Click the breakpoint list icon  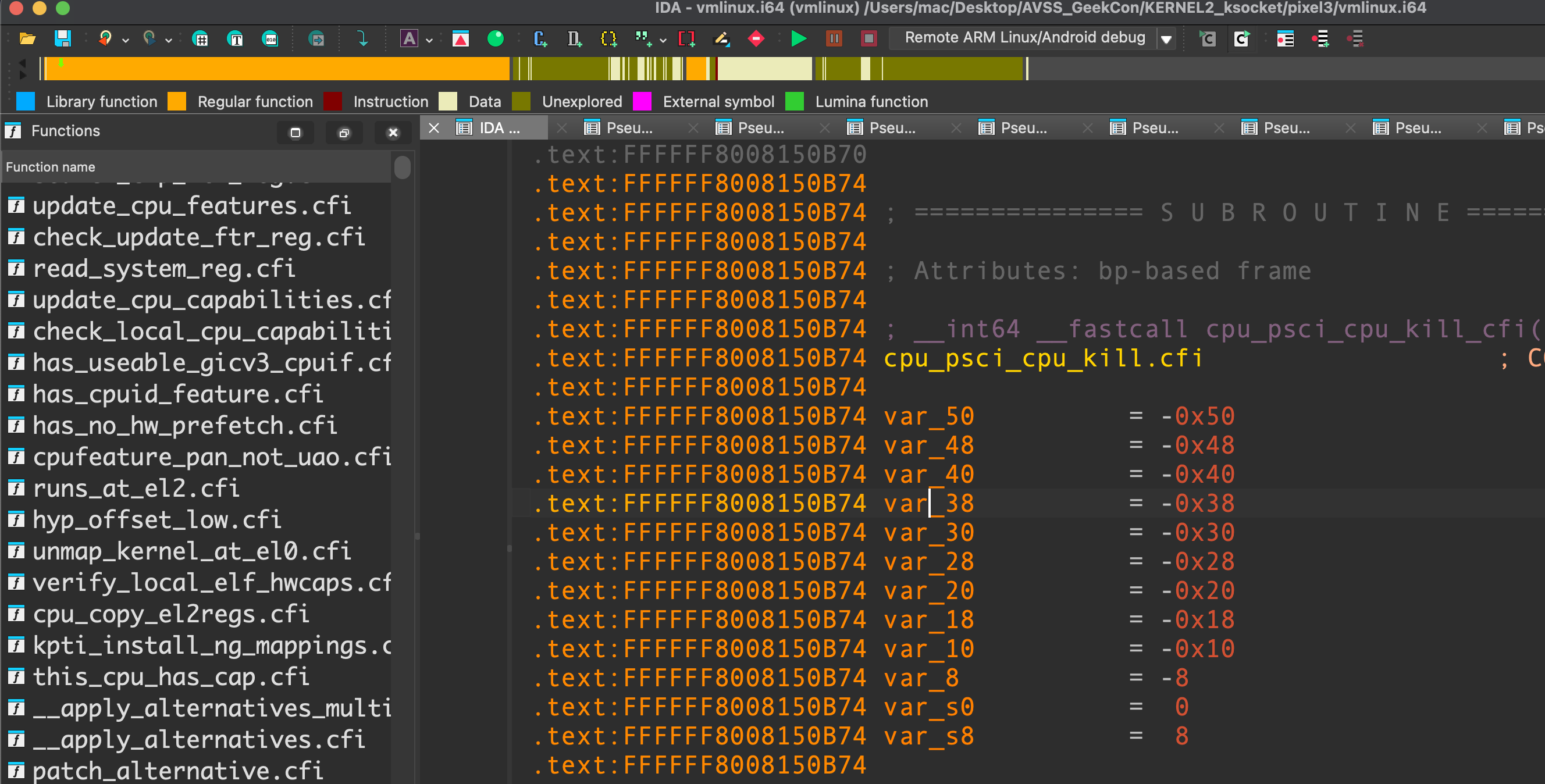coord(1285,39)
